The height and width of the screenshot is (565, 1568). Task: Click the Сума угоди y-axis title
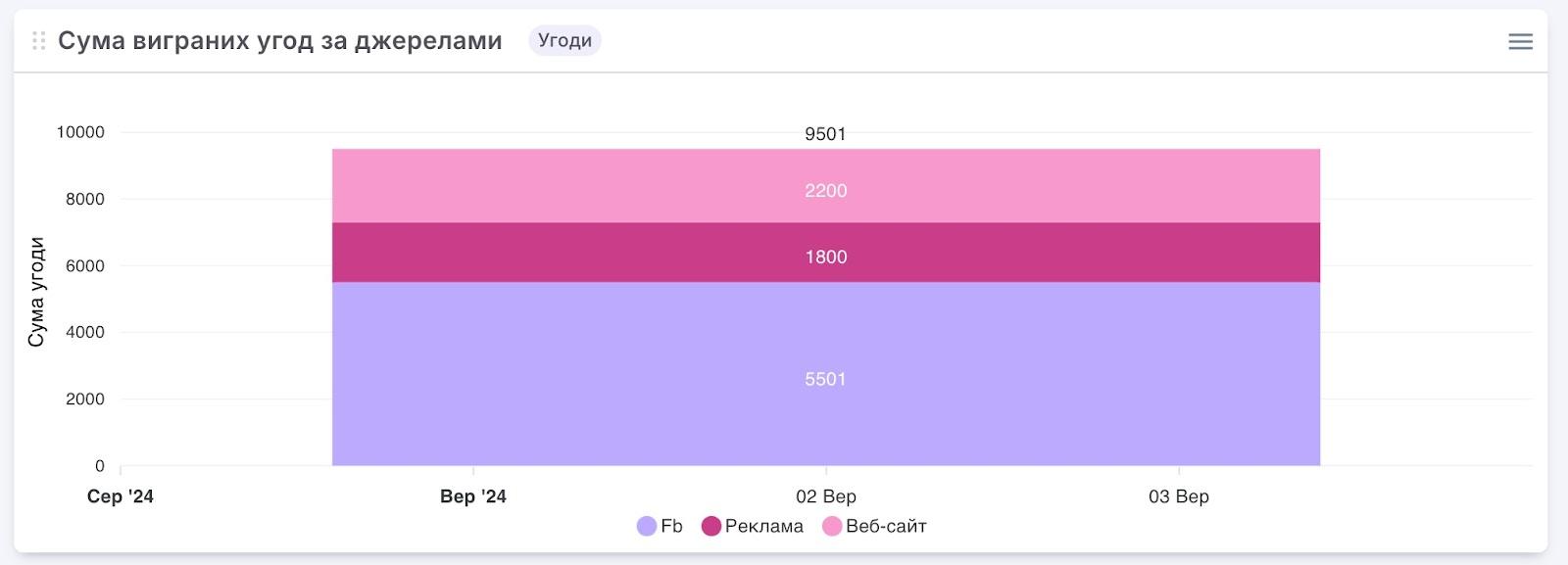click(x=36, y=292)
